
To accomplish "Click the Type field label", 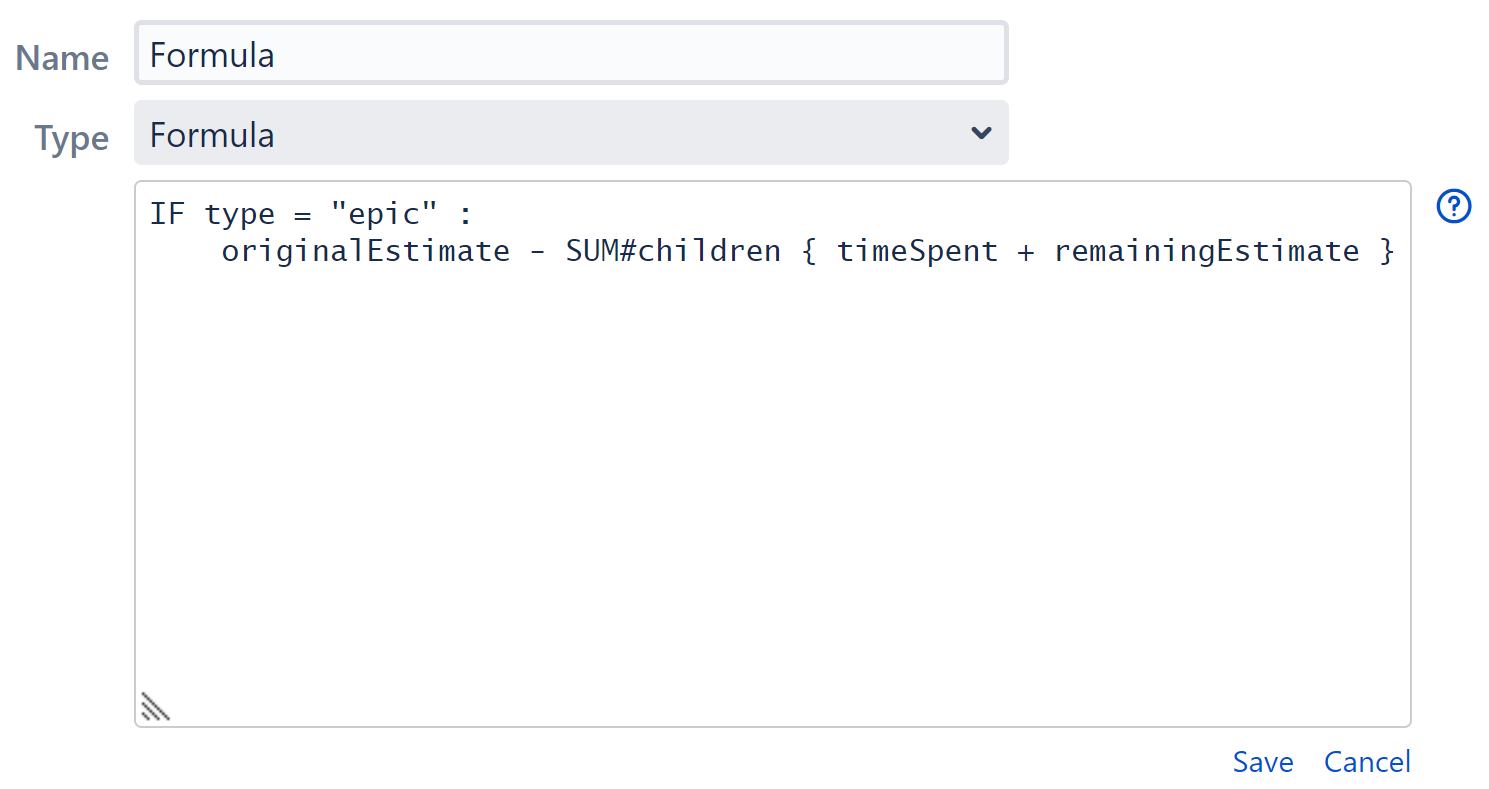I will click(72, 138).
